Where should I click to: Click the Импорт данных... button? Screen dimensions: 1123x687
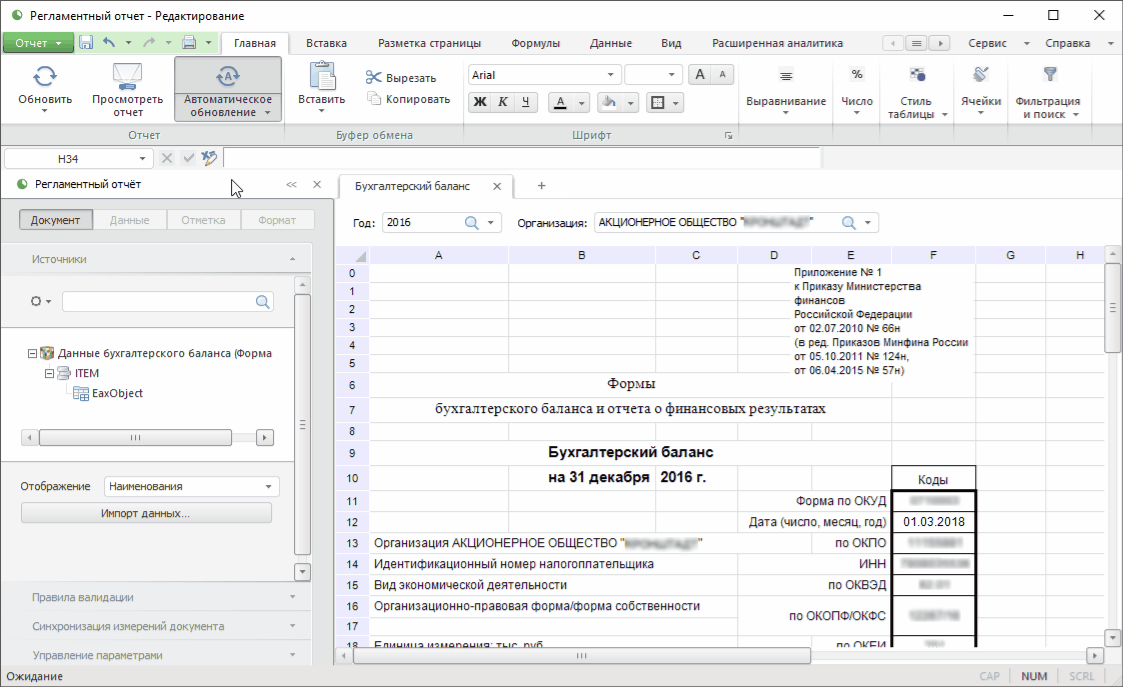click(146, 513)
